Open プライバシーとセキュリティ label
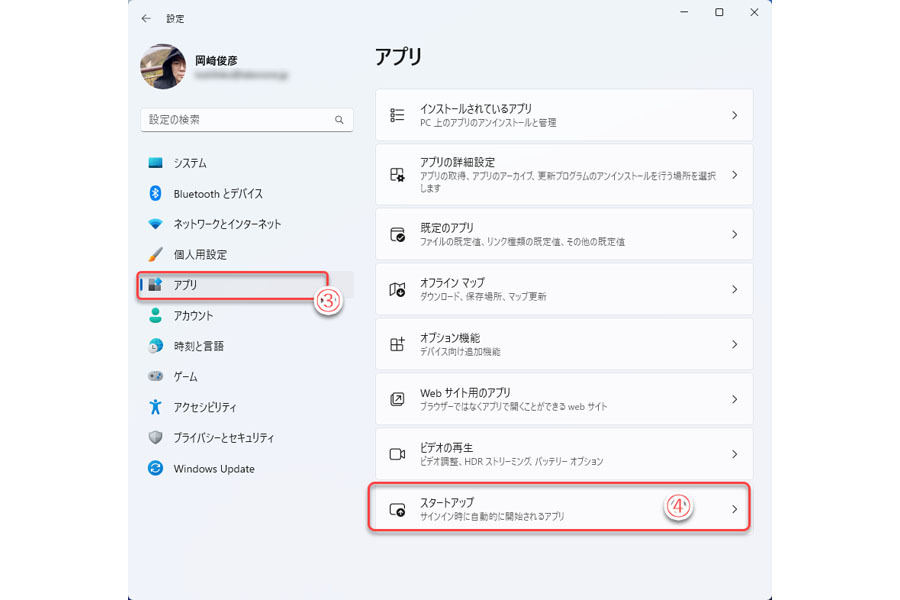The height and width of the screenshot is (600, 900). tap(224, 438)
